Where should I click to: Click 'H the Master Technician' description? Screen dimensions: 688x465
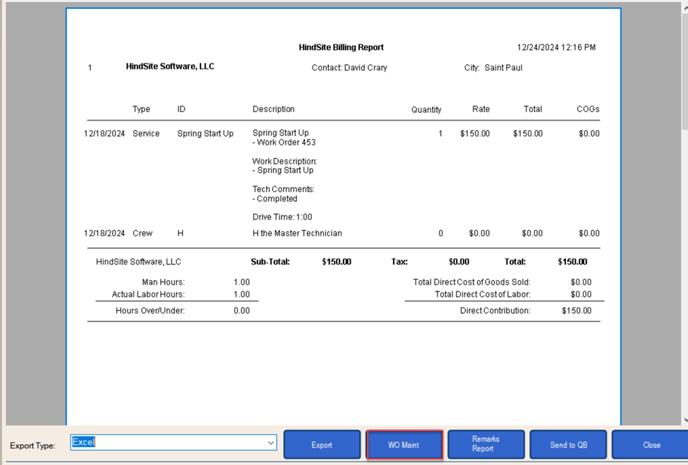[297, 233]
